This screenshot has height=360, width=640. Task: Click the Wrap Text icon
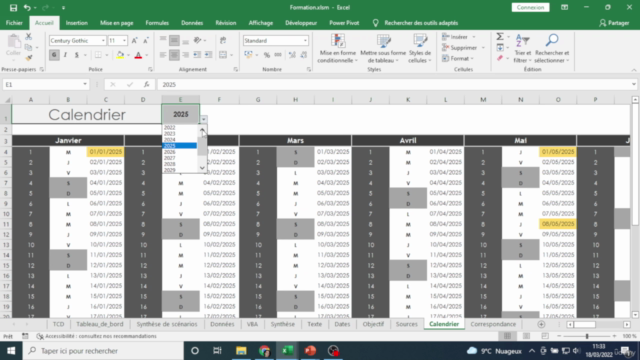point(223,40)
